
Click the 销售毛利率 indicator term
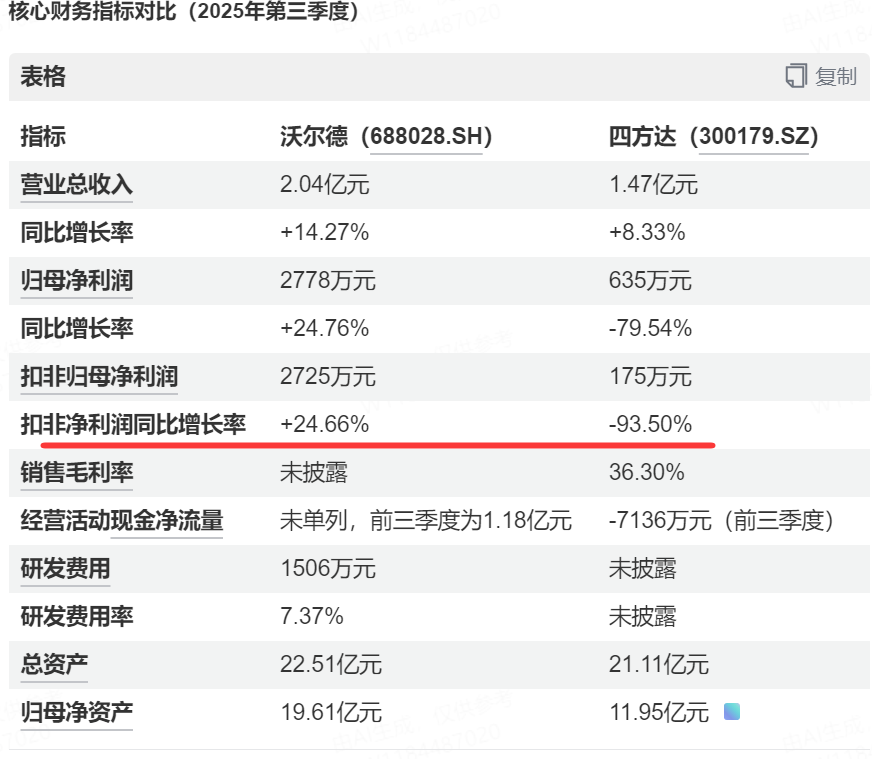click(77, 472)
